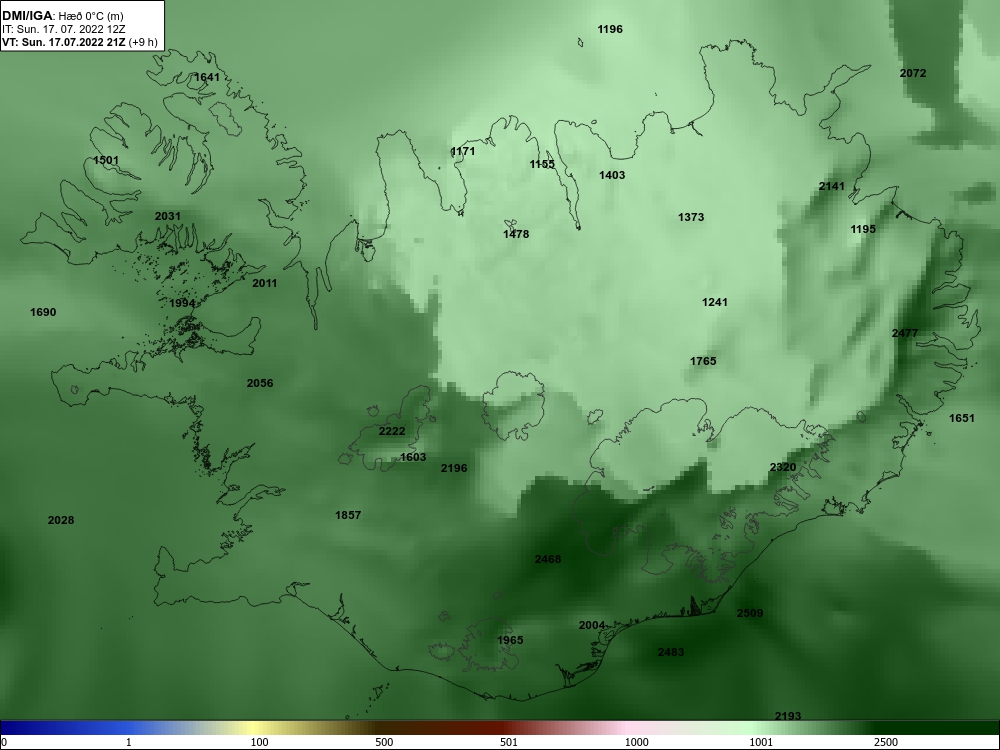The width and height of the screenshot is (1000, 750).
Task: Click the 1994 value among the islets
Action: click(182, 303)
